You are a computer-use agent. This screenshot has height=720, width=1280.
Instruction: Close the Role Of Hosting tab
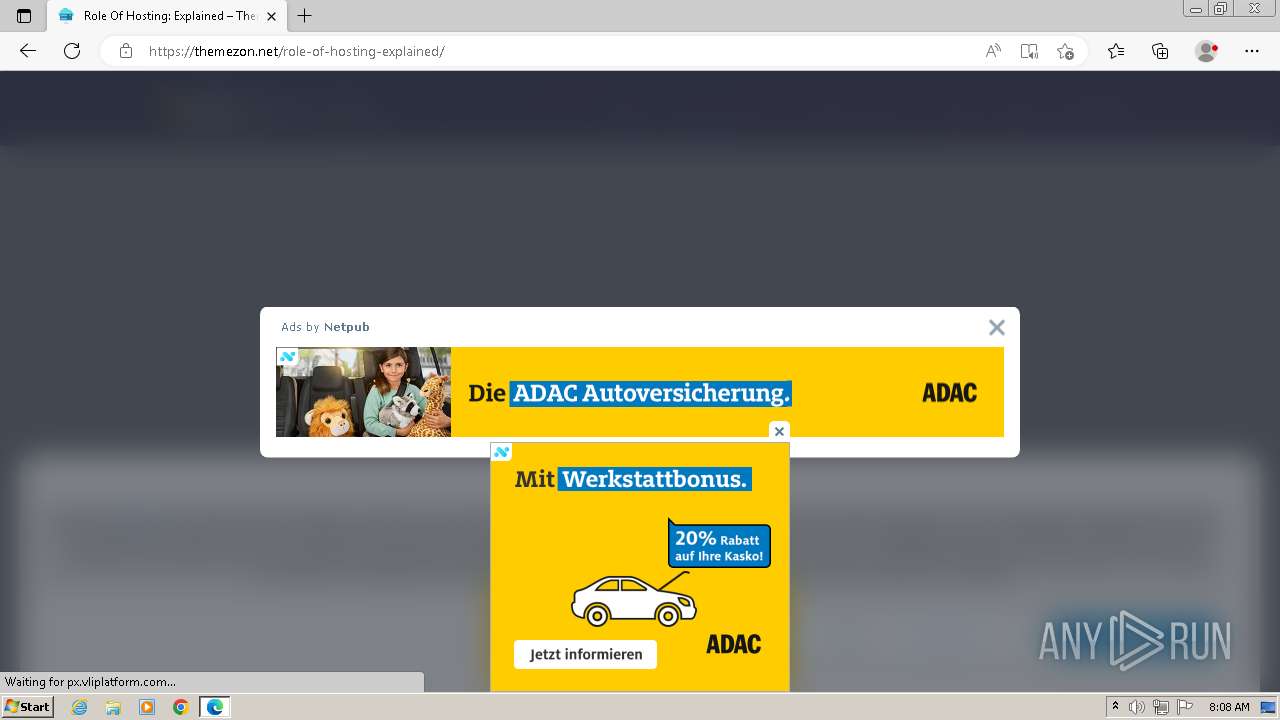[271, 16]
